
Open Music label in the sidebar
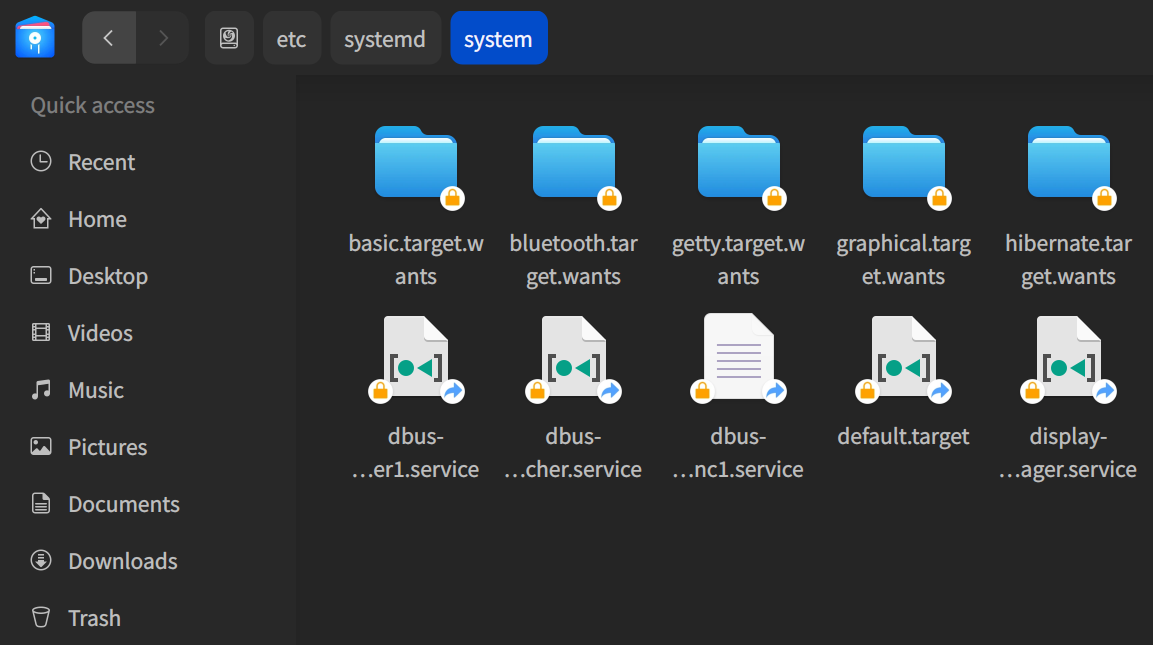coord(96,390)
